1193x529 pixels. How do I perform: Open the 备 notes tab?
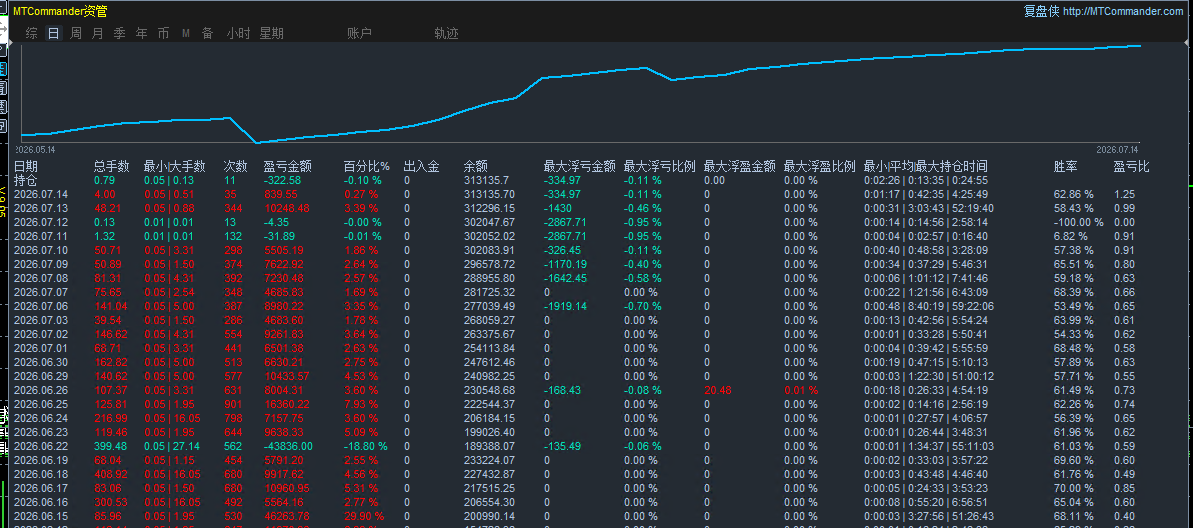pyautogui.click(x=207, y=33)
